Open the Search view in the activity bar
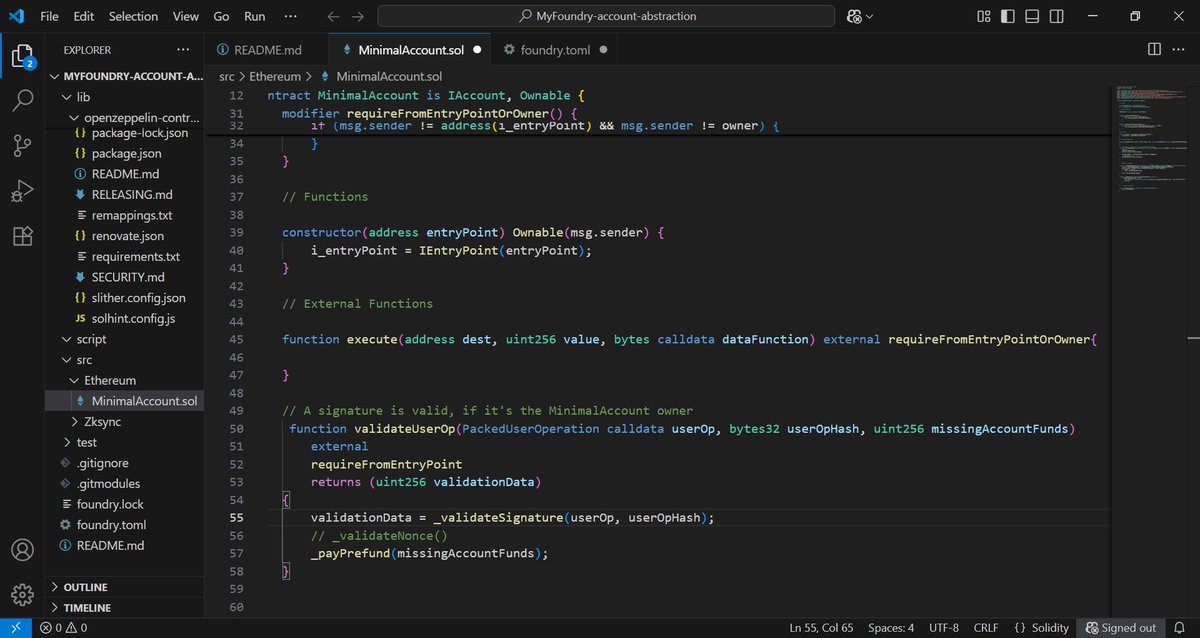Viewport: 1200px width, 638px height. [x=21, y=101]
